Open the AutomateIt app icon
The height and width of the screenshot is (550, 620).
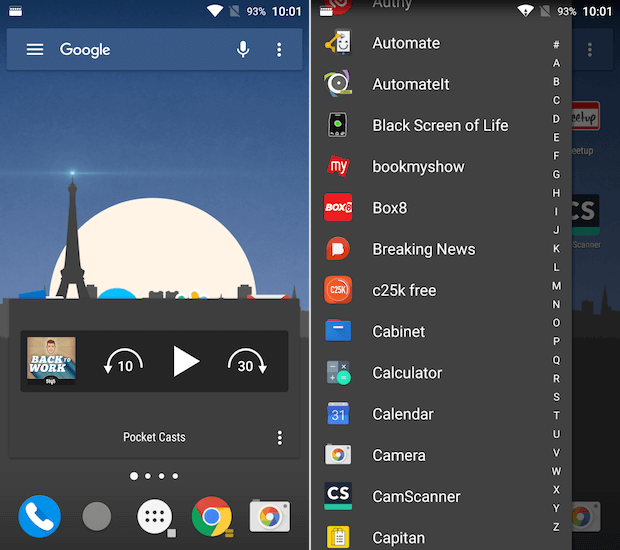coord(338,84)
